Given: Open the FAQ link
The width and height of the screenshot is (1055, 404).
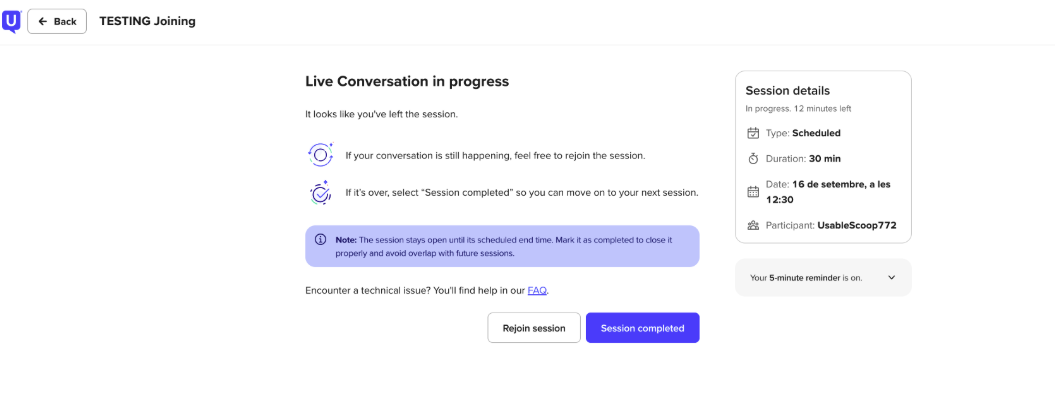Looking at the screenshot, I should point(537,290).
